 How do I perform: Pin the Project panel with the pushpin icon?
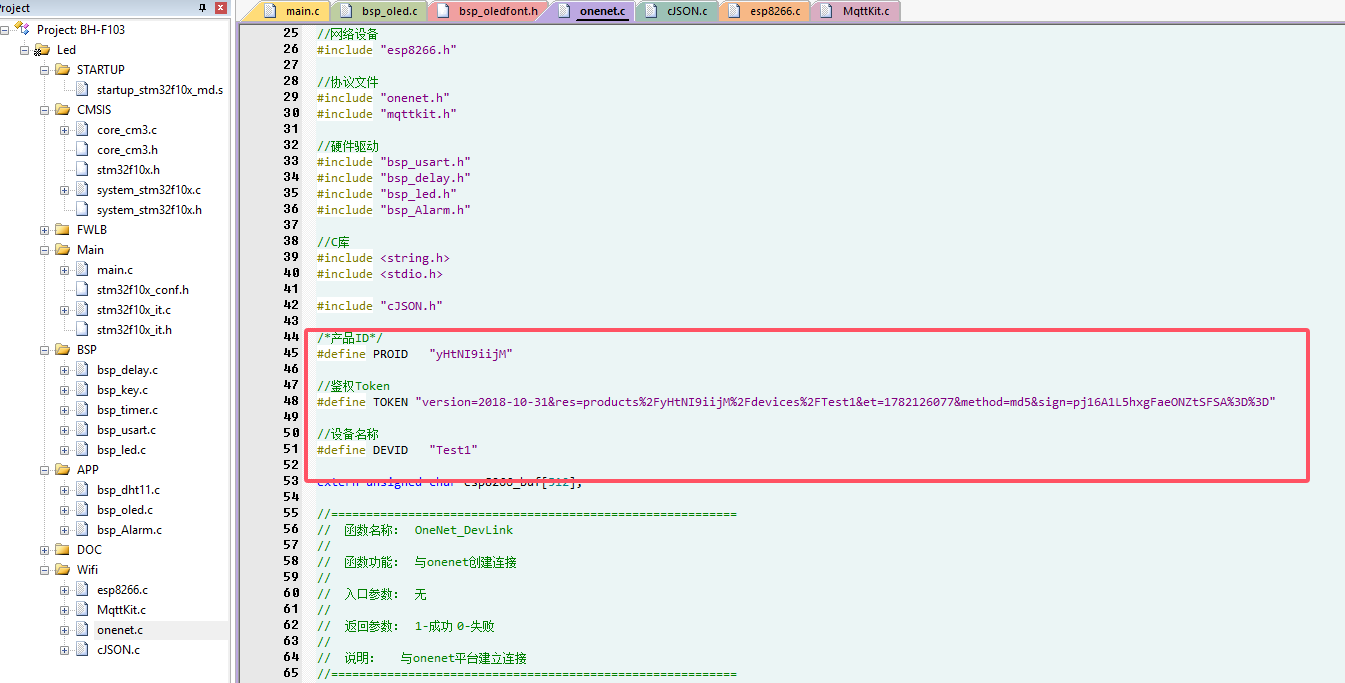coord(200,8)
